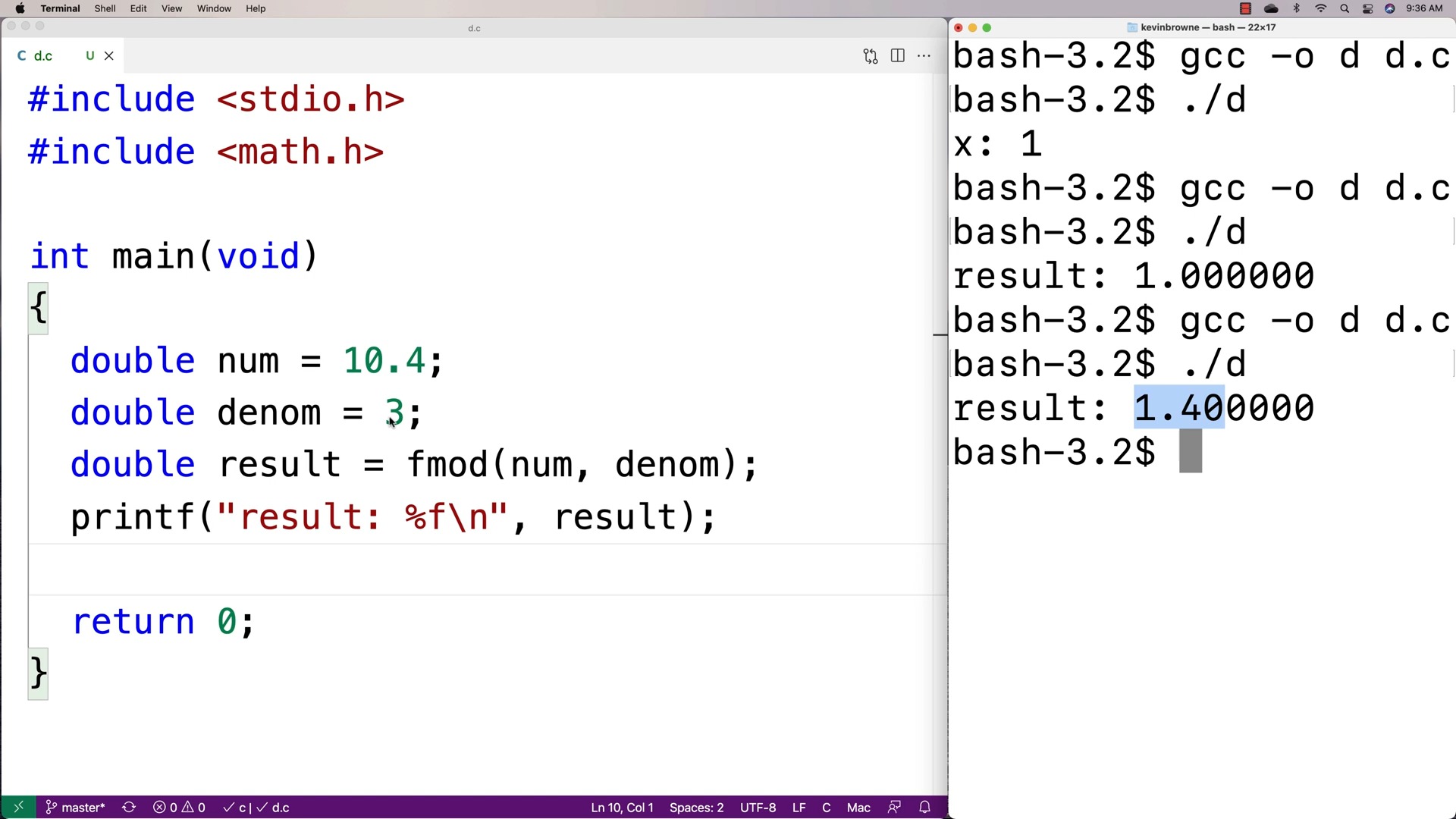Click the more actions icon in editor toolbar
Viewport: 1456px width, 819px height.
[925, 56]
